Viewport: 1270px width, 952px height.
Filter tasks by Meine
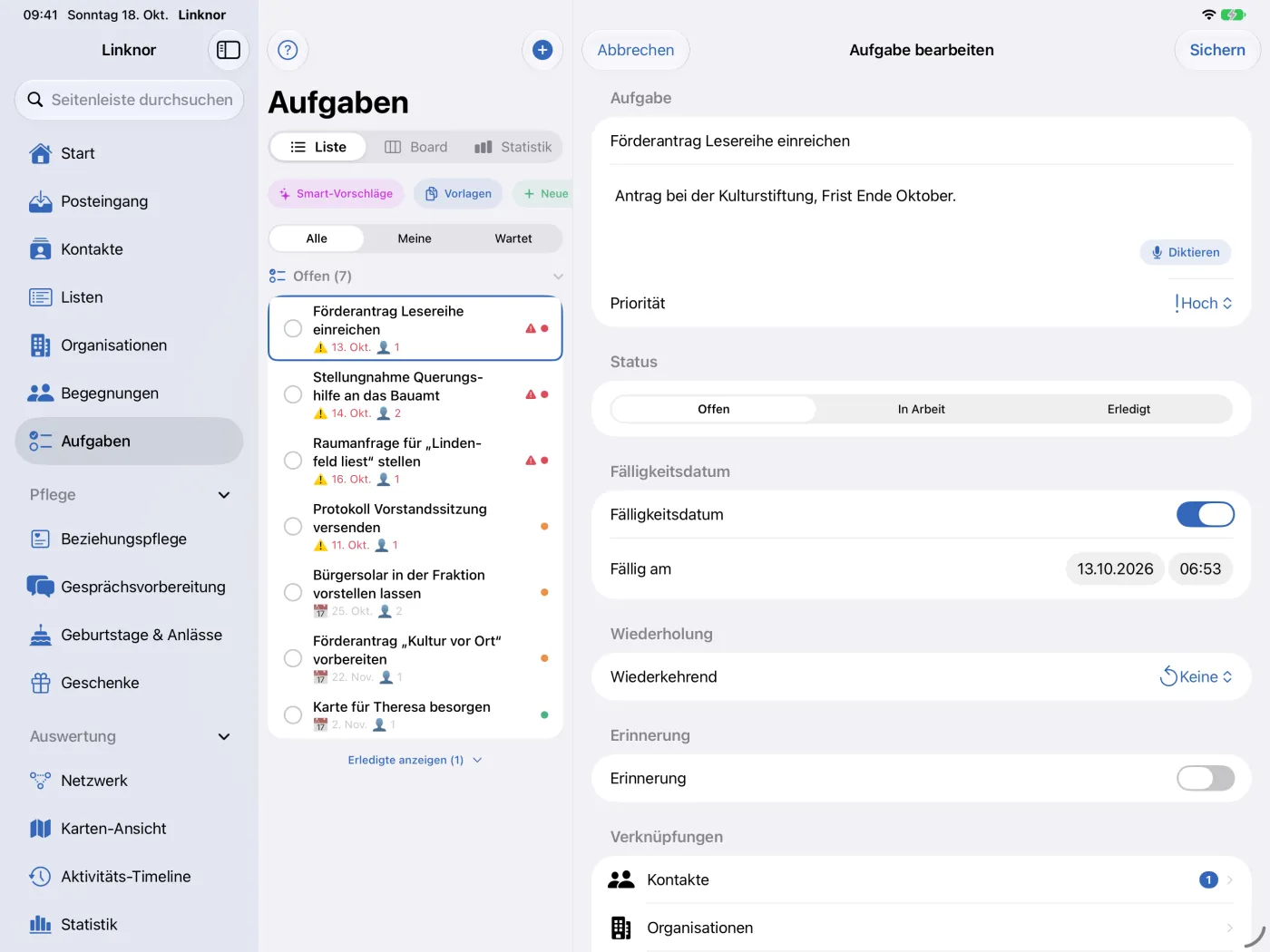pyautogui.click(x=415, y=238)
